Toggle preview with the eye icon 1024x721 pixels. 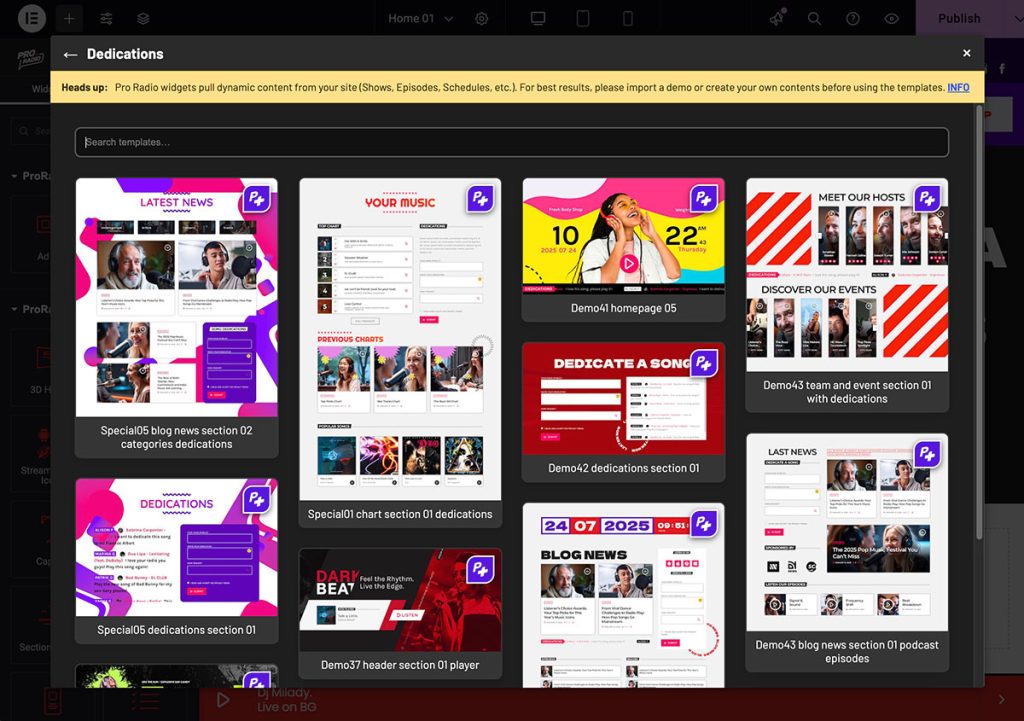pos(891,18)
